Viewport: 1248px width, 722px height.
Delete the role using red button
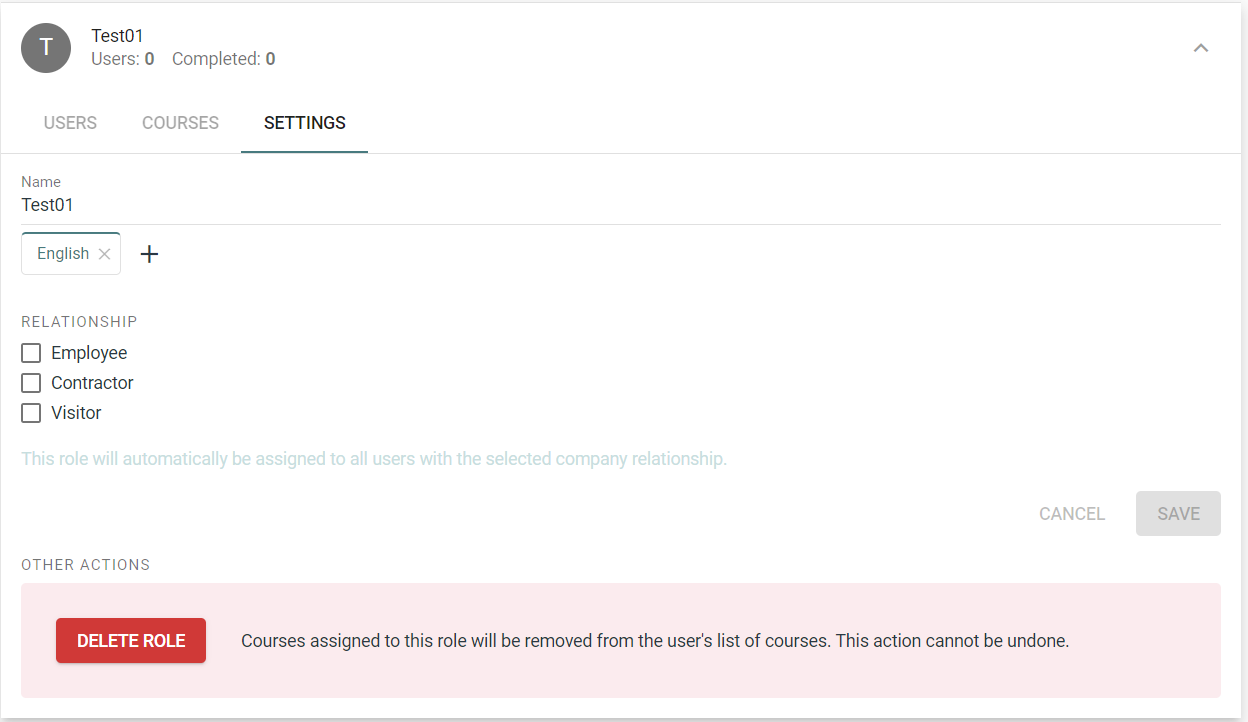[x=131, y=641]
